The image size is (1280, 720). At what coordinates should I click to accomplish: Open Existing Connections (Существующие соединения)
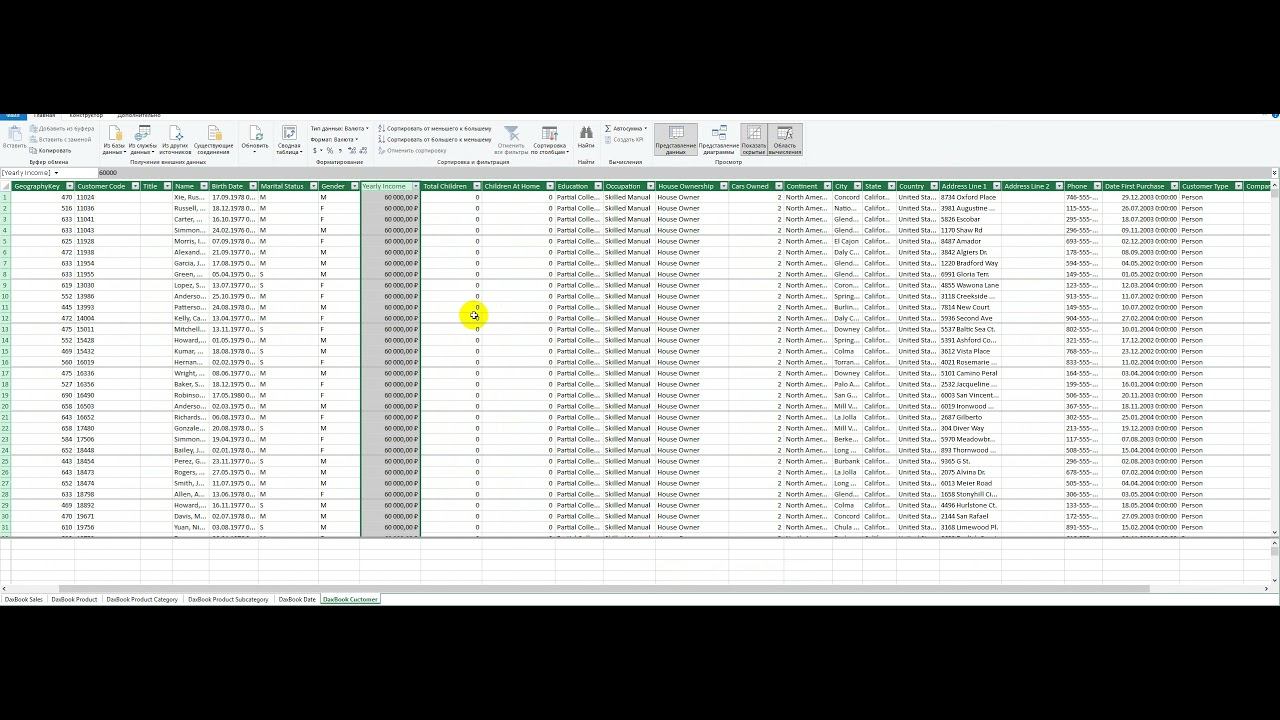pyautogui.click(x=213, y=141)
